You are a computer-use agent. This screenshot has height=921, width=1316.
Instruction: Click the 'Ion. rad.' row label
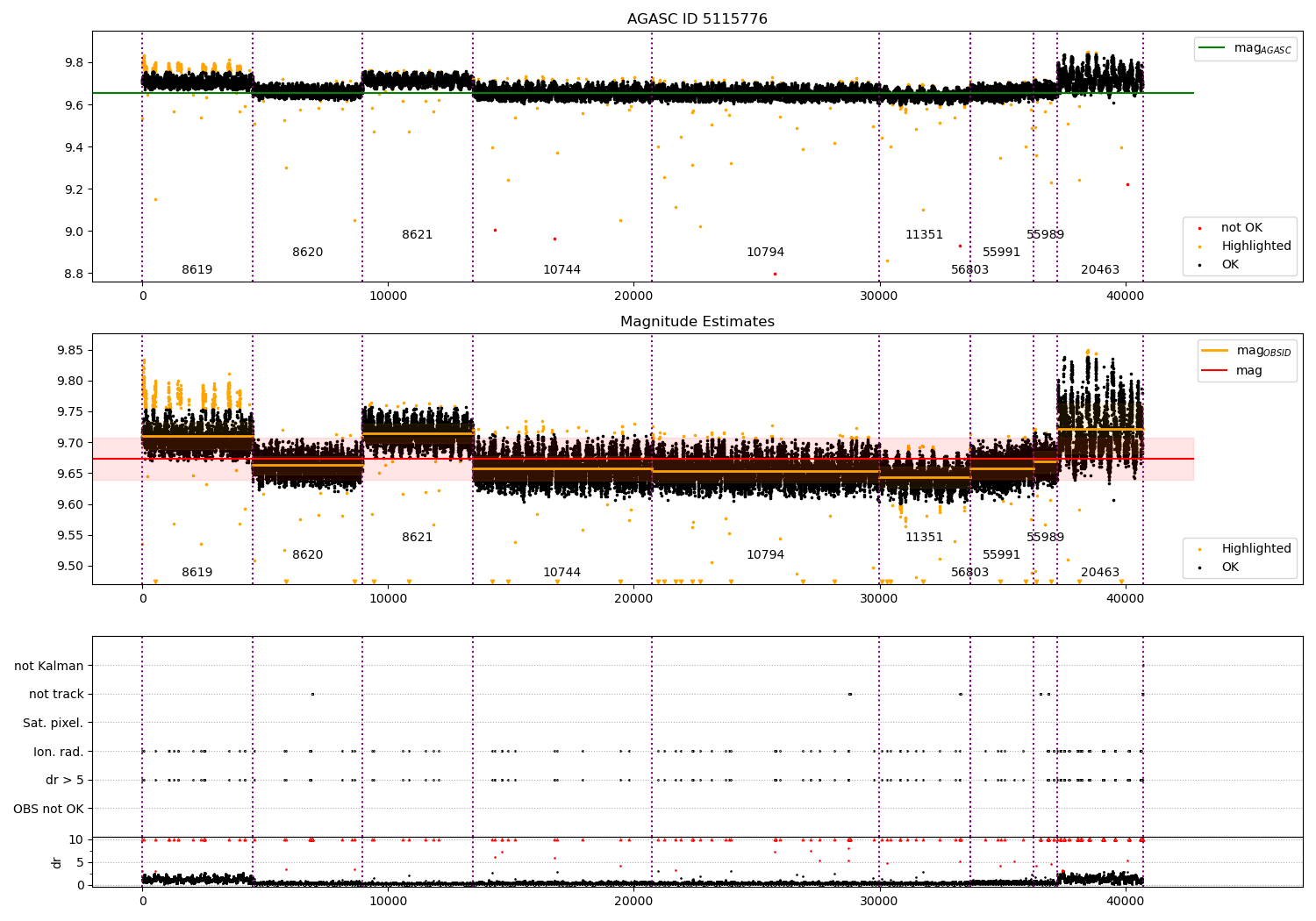tap(59, 752)
